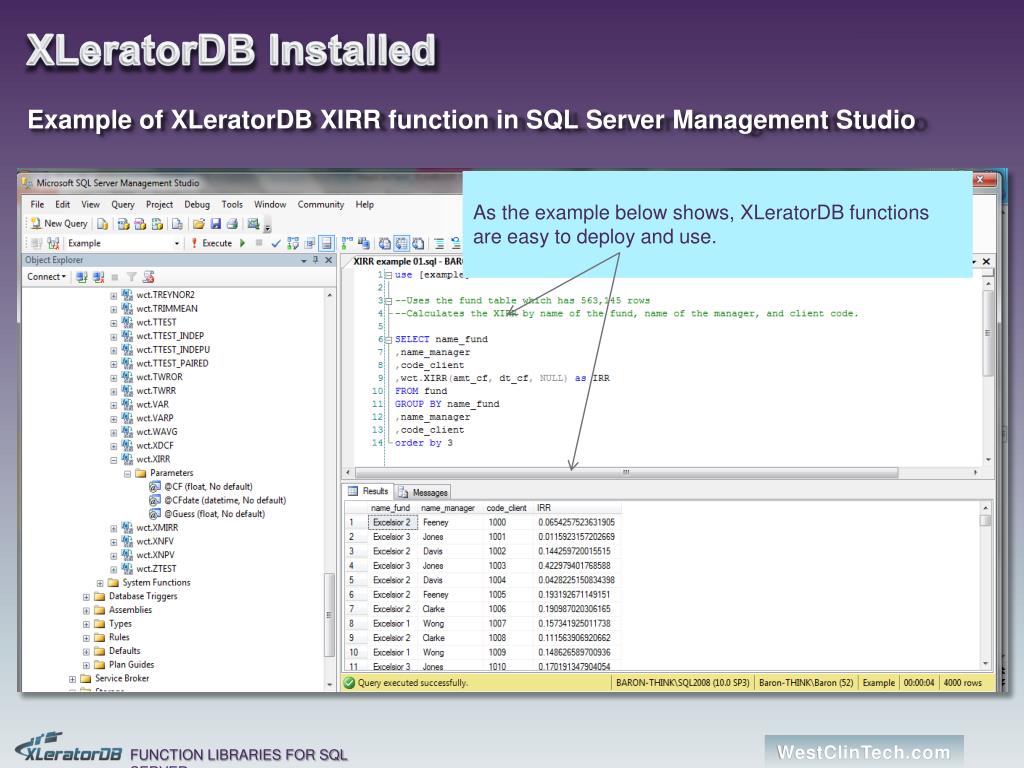The height and width of the screenshot is (768, 1024).
Task: Open the Project menu
Action: click(159, 204)
